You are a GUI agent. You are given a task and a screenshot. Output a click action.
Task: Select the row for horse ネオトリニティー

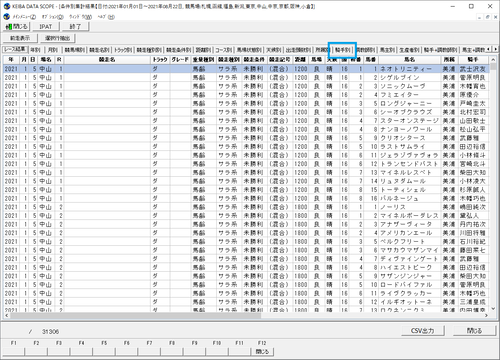click(x=246, y=69)
